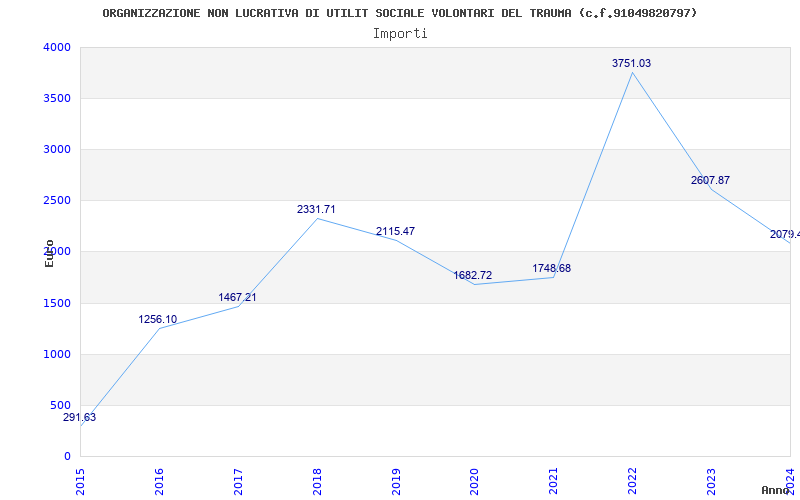Click the 2020 x-axis year label
800x500 pixels.
[x=474, y=481]
